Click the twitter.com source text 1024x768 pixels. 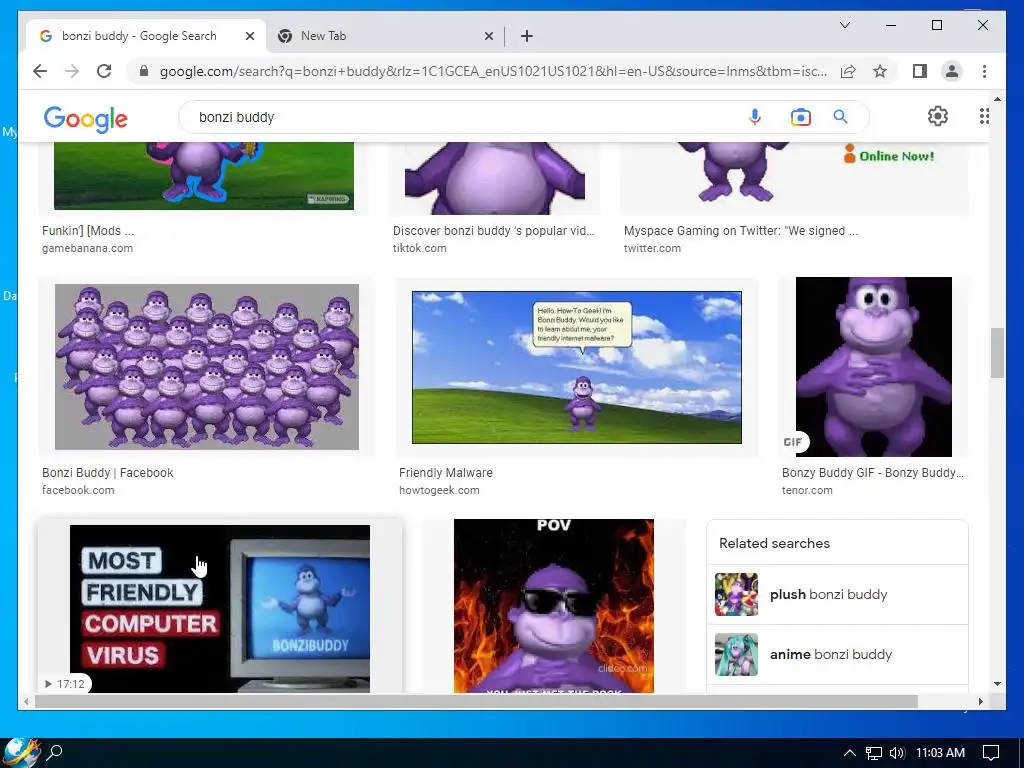click(652, 248)
